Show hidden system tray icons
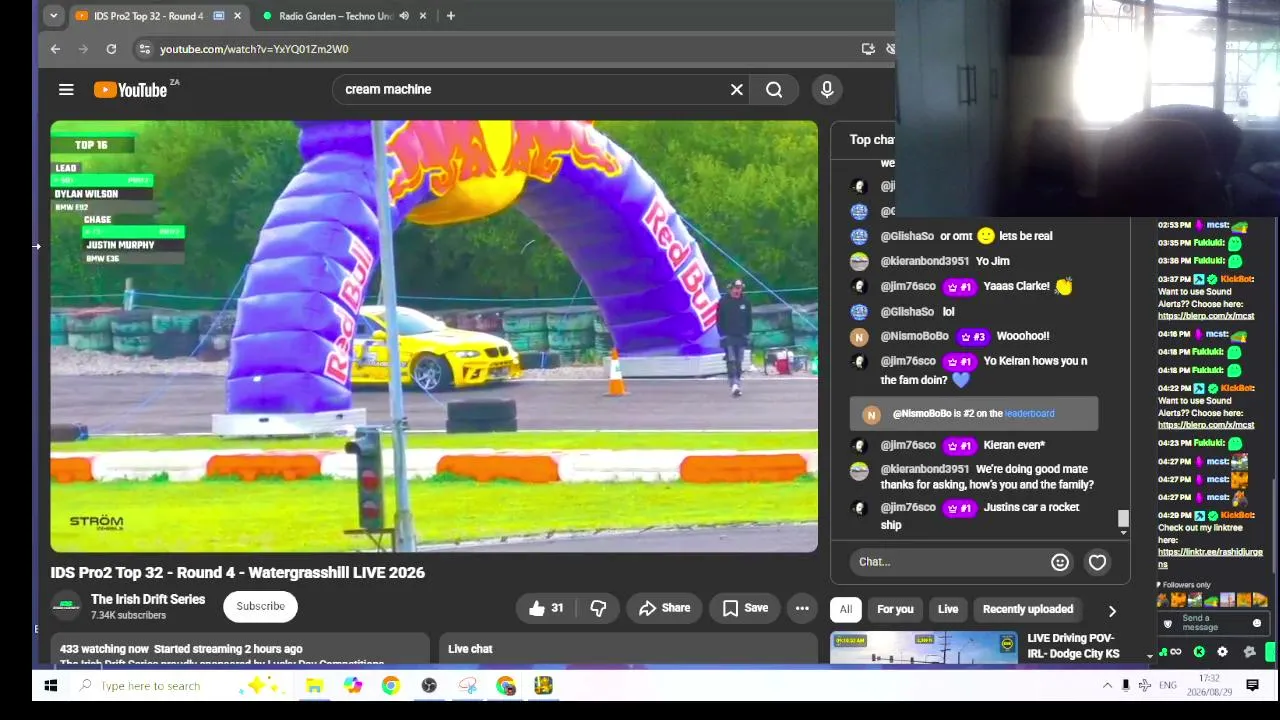This screenshot has width=1280, height=720. [1107, 686]
